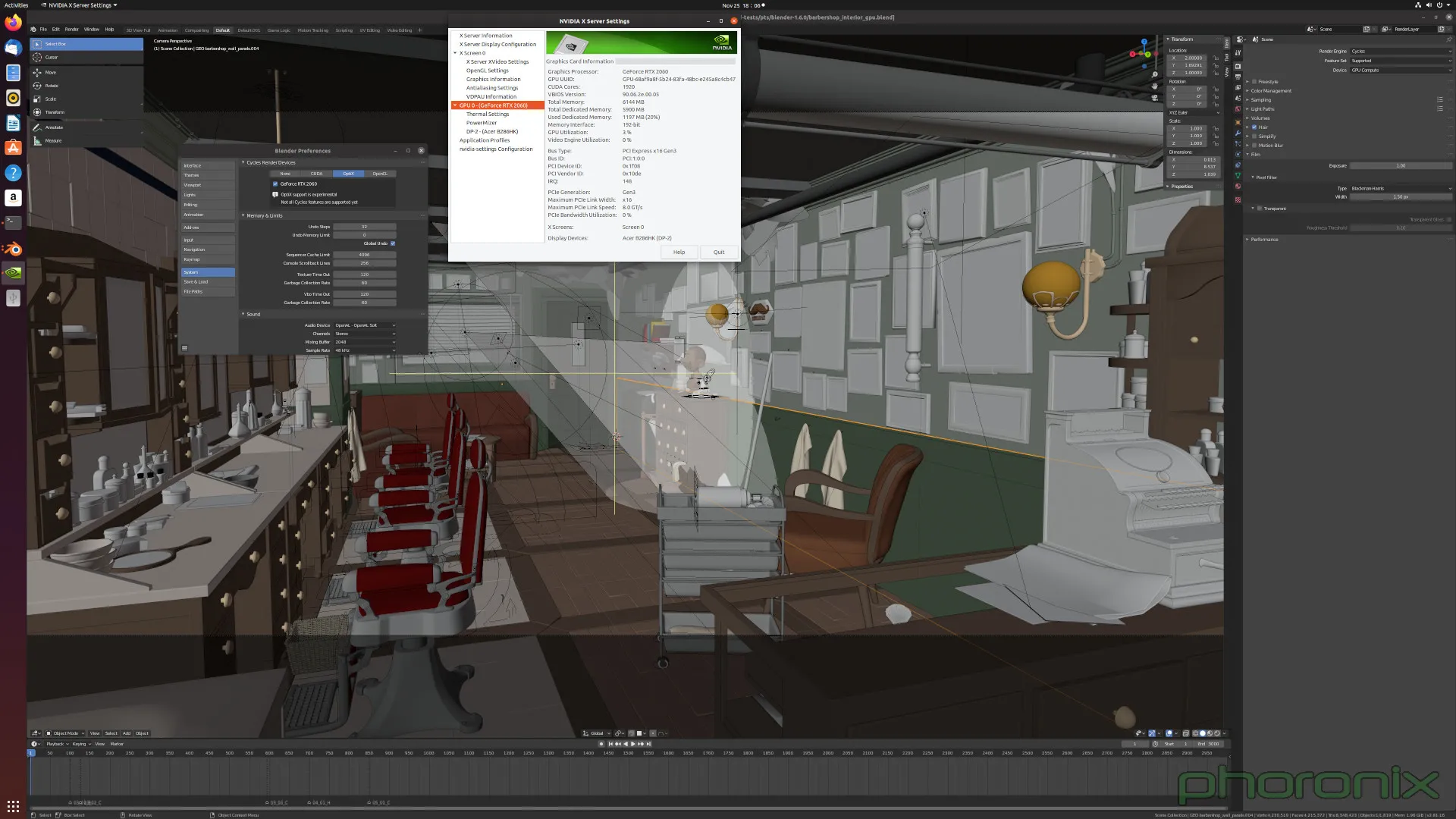Adjust the film Exposure slider
The height and width of the screenshot is (819, 1456).
tap(1400, 166)
